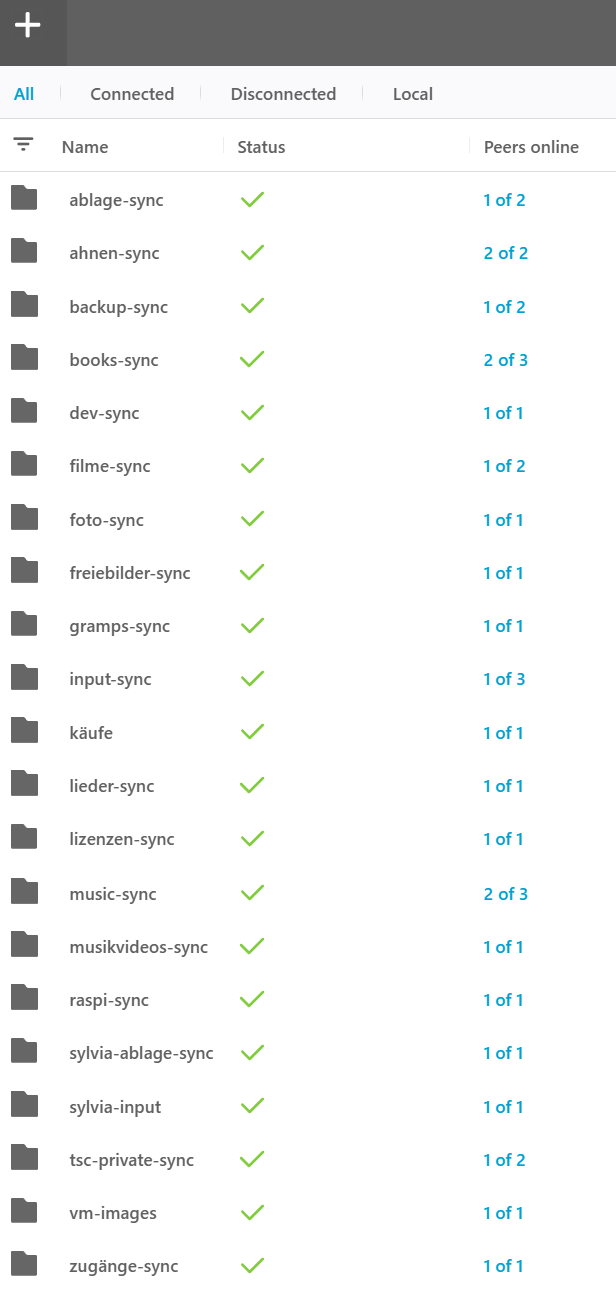Click the ablage-sync folder icon
Screen dimensions: 616x1289
[x=24, y=199]
